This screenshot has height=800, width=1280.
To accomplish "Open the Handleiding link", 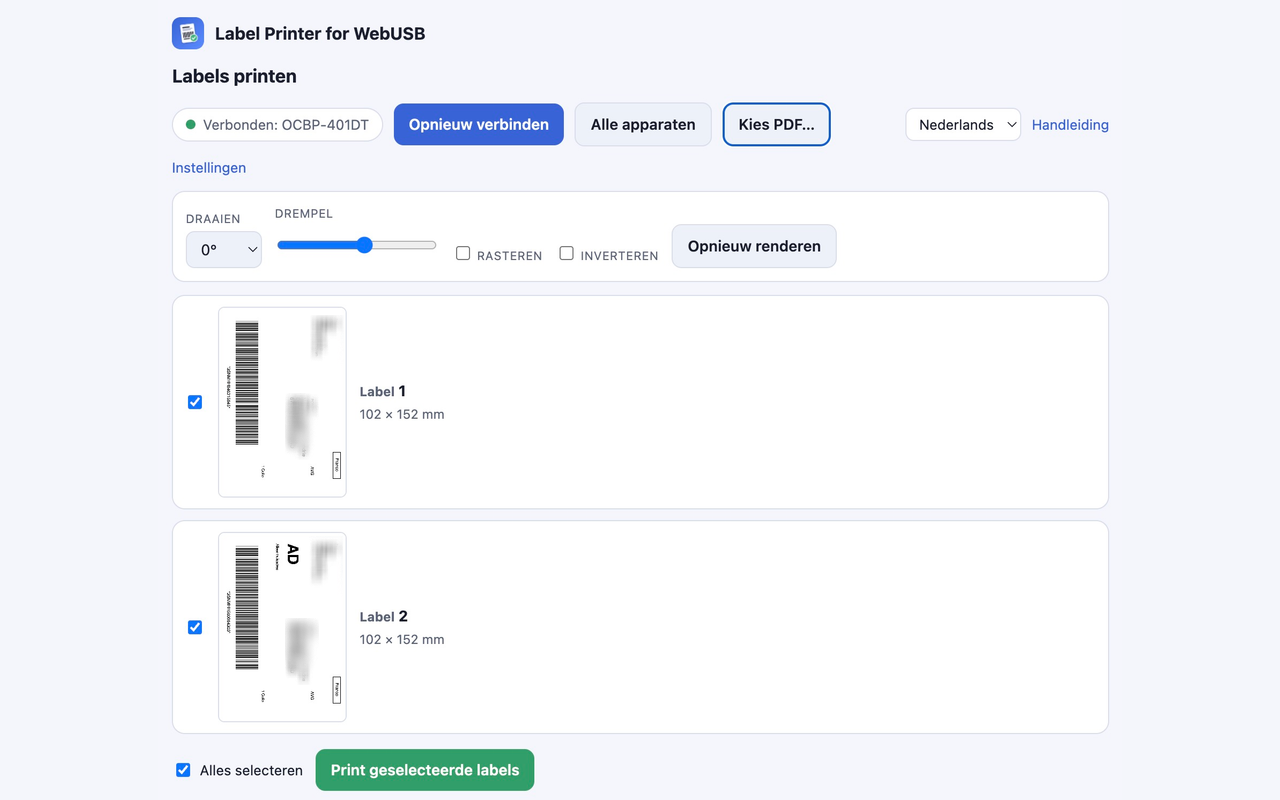I will point(1070,125).
